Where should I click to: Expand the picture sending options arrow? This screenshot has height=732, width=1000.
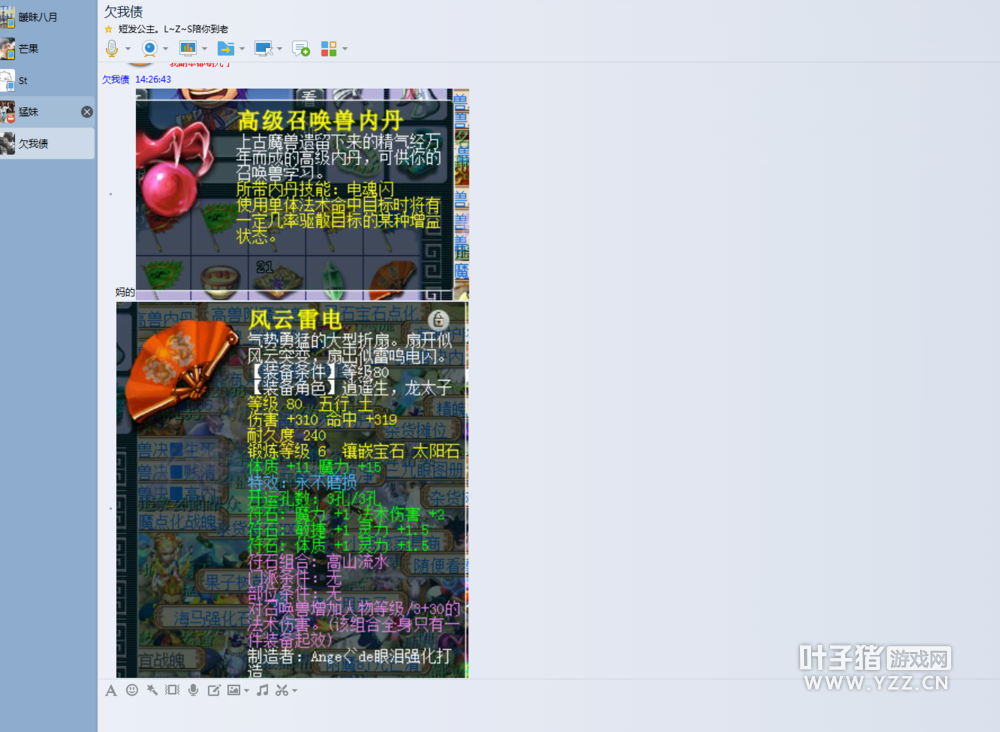click(247, 691)
